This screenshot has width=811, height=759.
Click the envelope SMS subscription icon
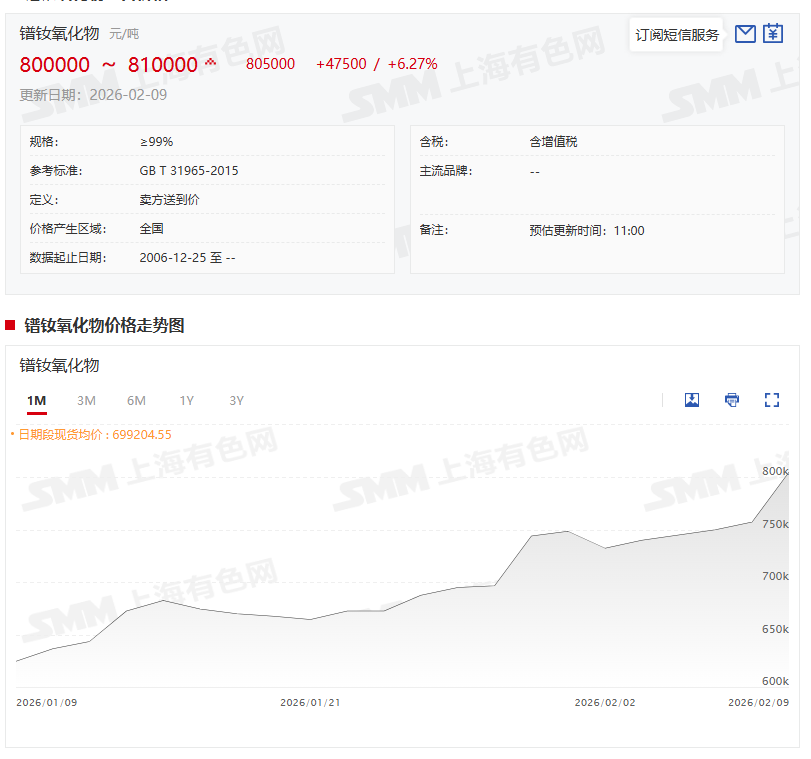[745, 34]
